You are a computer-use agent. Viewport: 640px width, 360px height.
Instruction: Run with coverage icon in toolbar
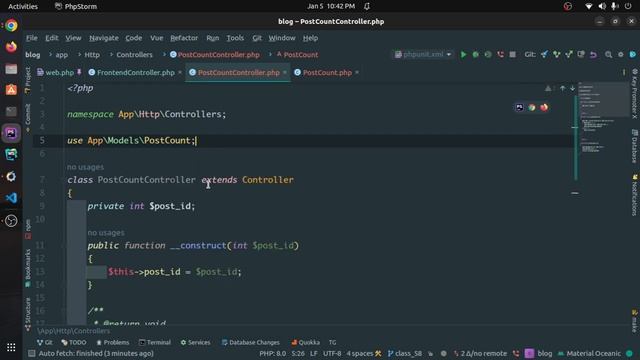point(488,54)
